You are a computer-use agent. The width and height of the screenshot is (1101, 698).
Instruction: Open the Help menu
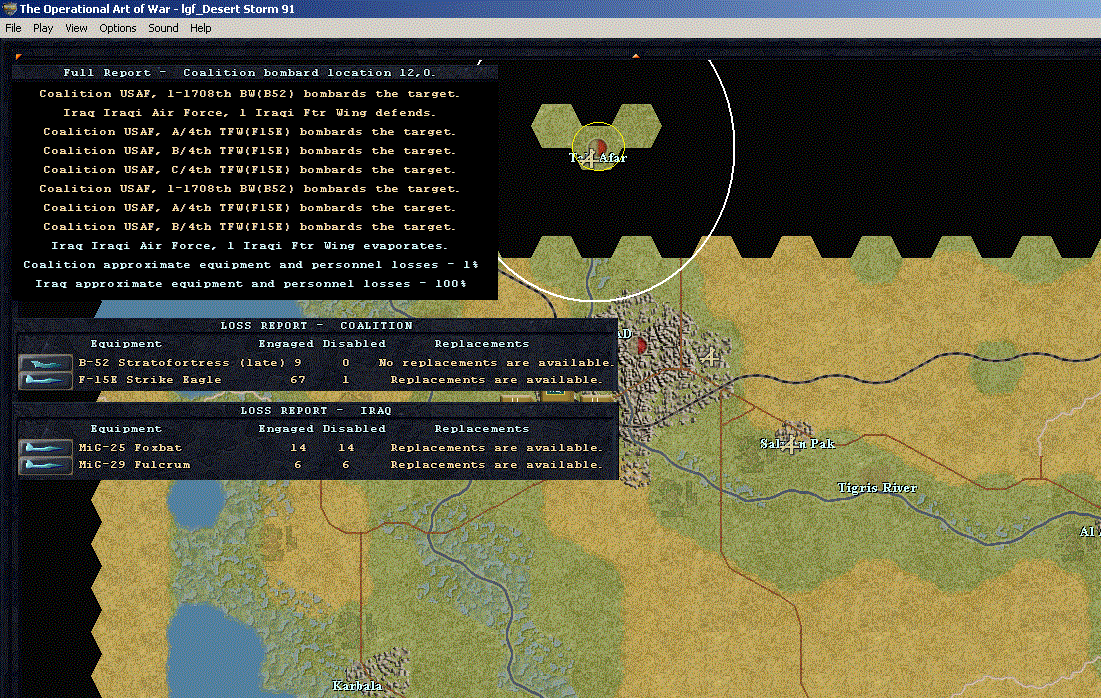coord(200,28)
